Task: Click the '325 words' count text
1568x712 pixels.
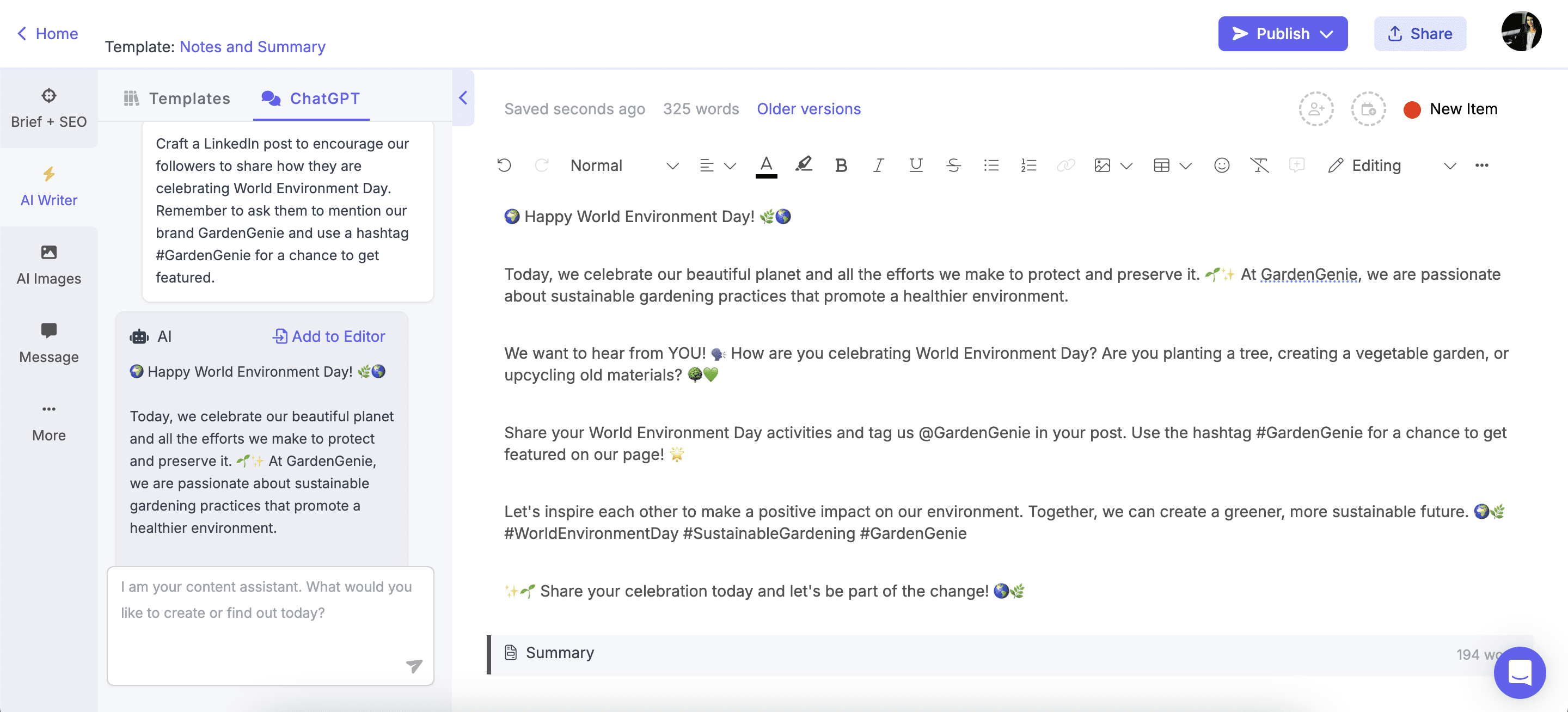Action: tap(701, 108)
